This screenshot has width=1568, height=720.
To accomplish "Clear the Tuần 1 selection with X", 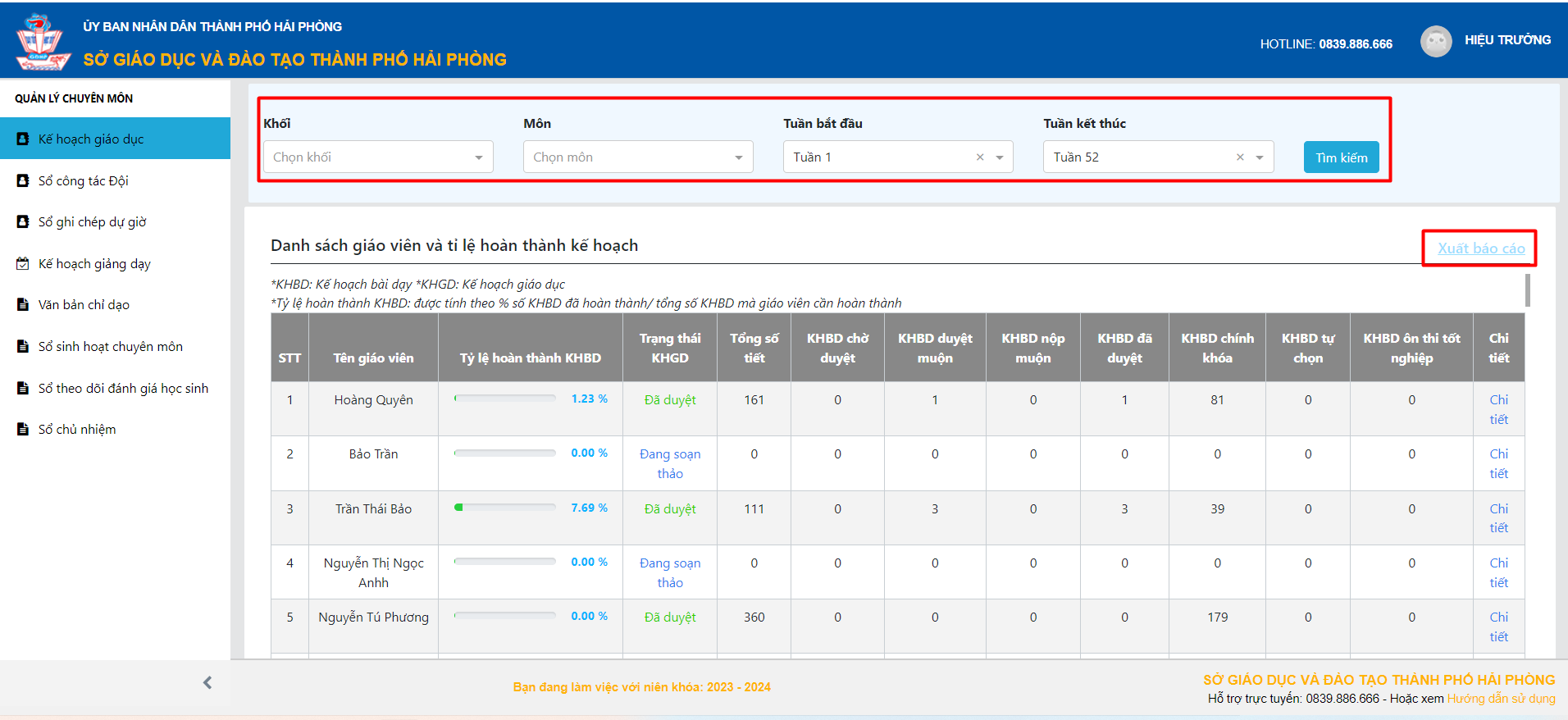I will click(x=980, y=157).
